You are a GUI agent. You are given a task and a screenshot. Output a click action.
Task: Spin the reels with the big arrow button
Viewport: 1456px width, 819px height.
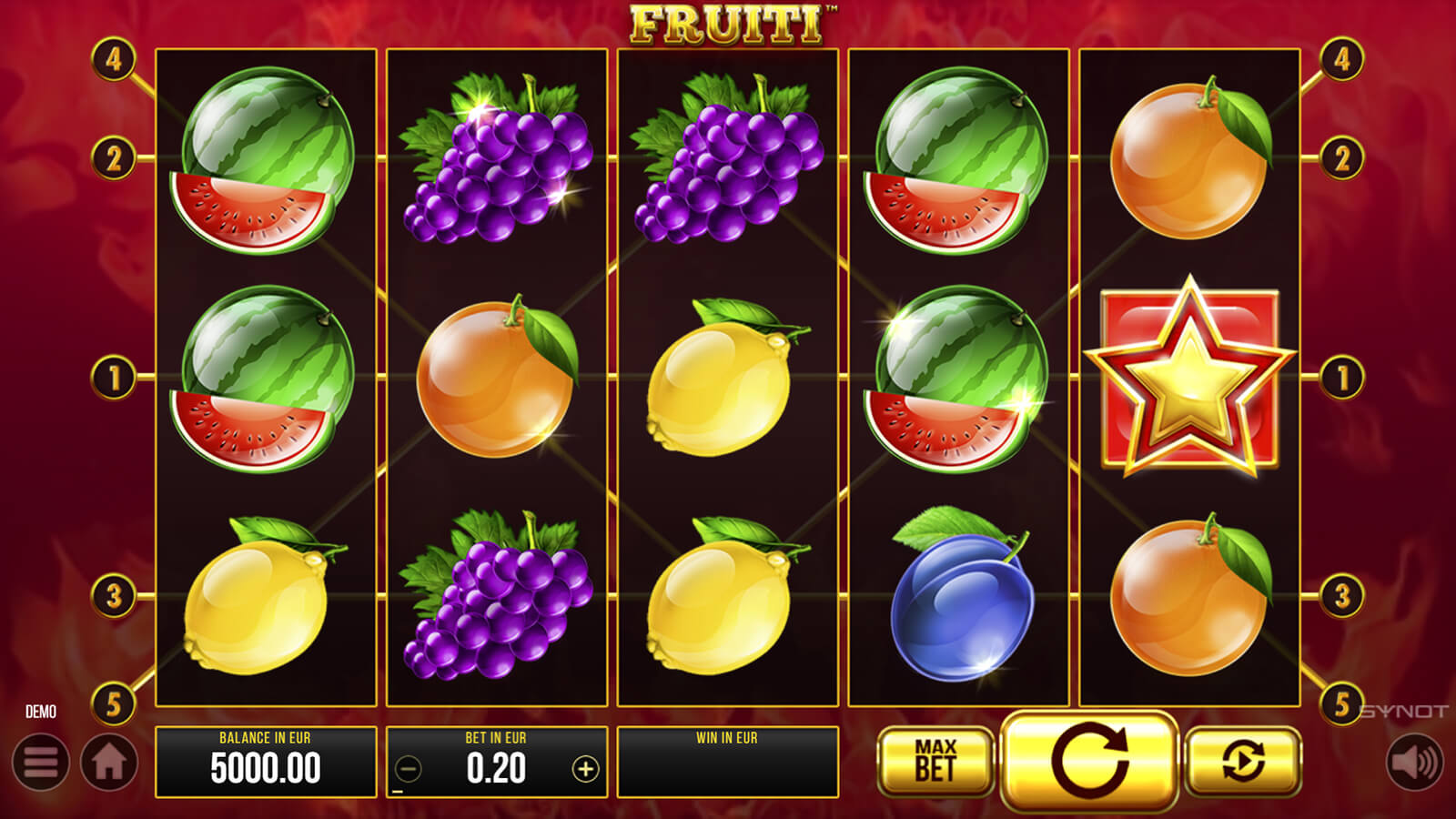1089,761
